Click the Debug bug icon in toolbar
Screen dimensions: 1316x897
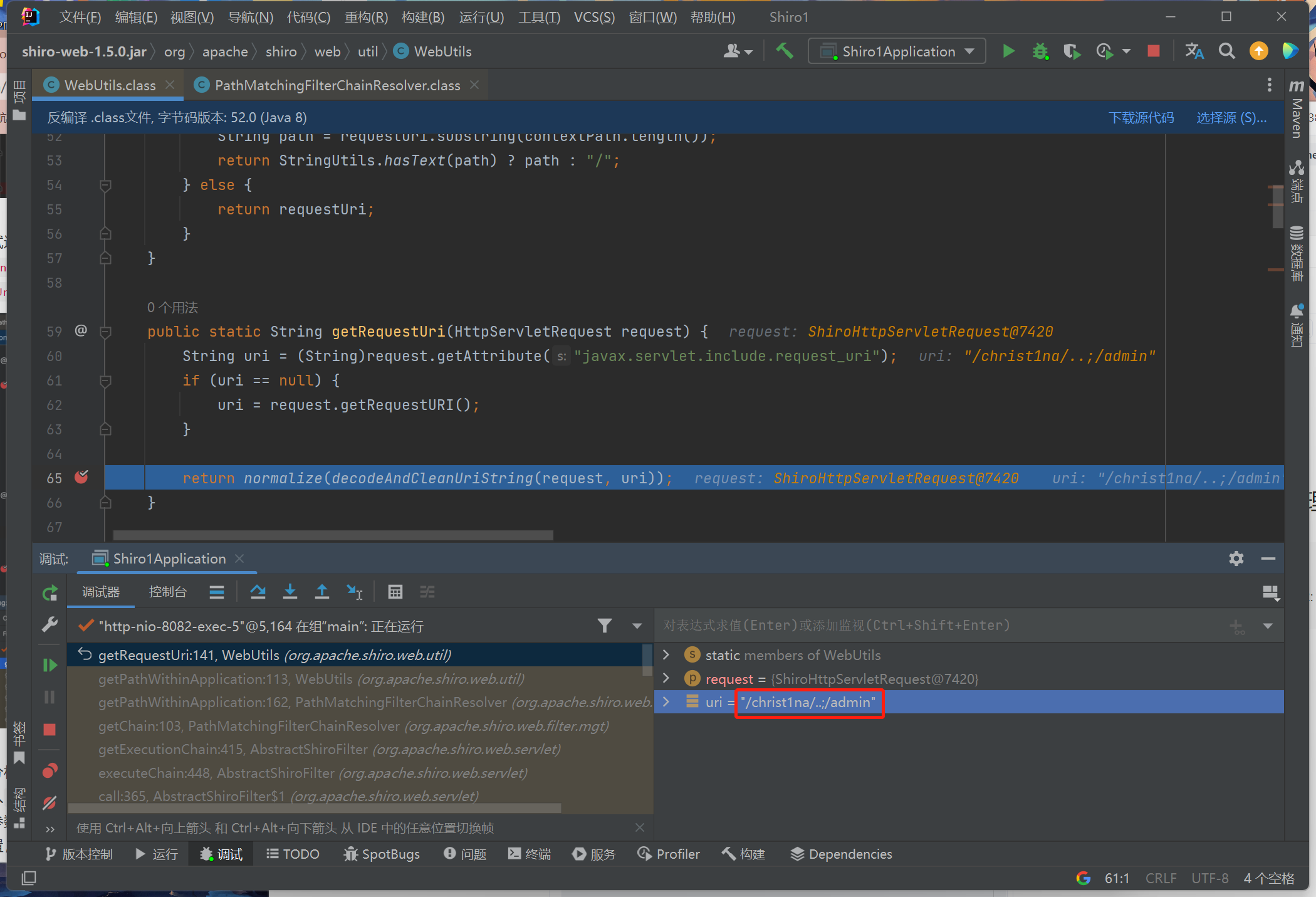click(x=1040, y=51)
